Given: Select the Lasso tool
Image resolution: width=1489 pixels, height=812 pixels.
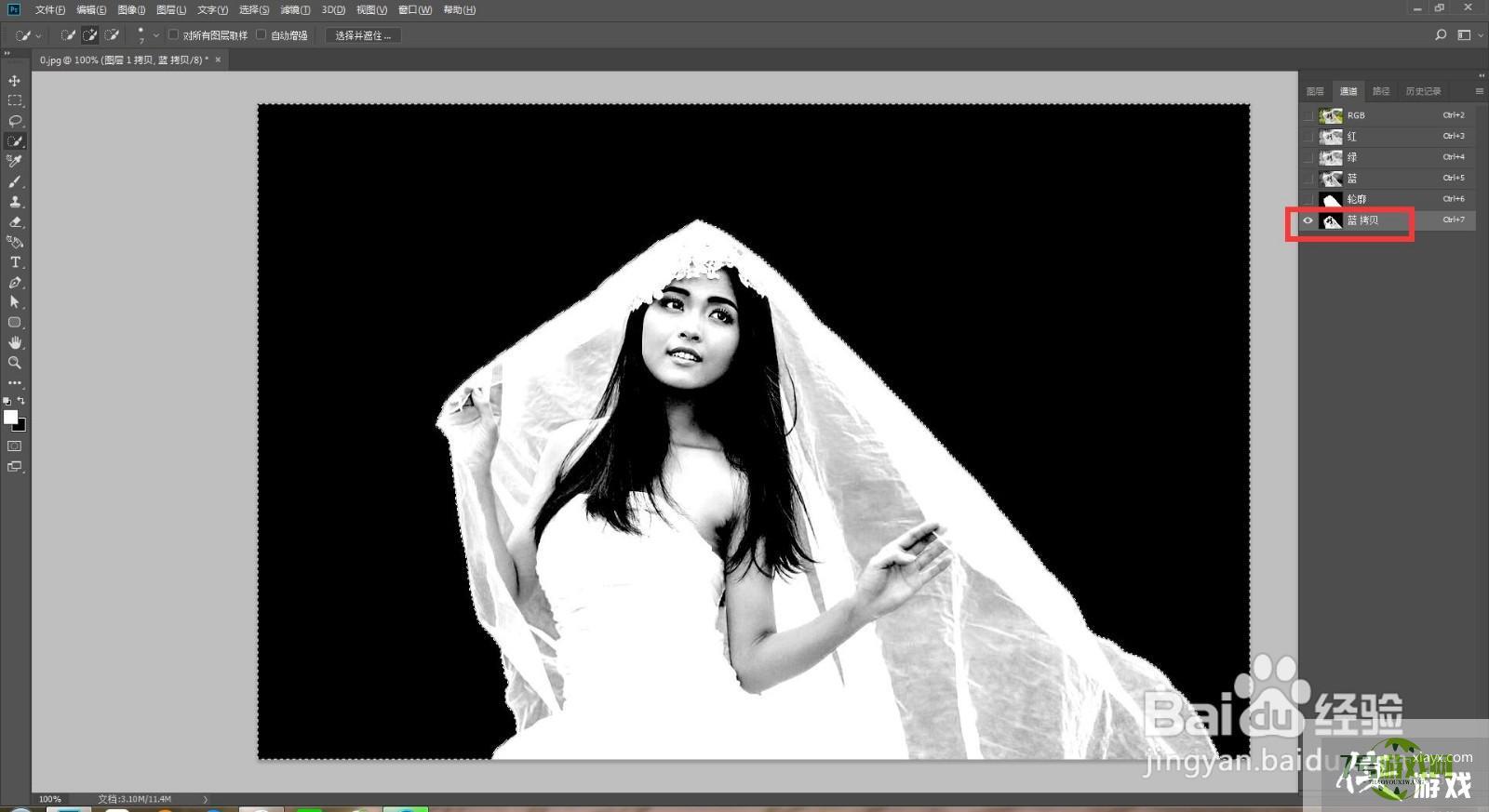Looking at the screenshot, I should coord(15,121).
